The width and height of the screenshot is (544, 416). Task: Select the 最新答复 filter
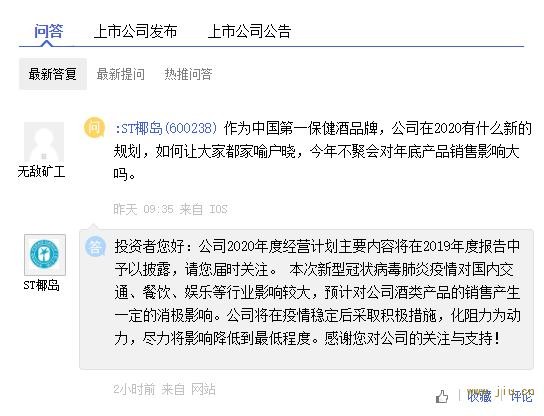[x=53, y=74]
